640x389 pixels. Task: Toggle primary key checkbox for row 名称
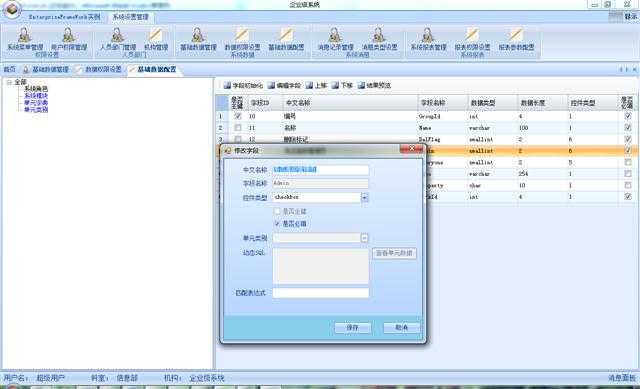(238, 128)
